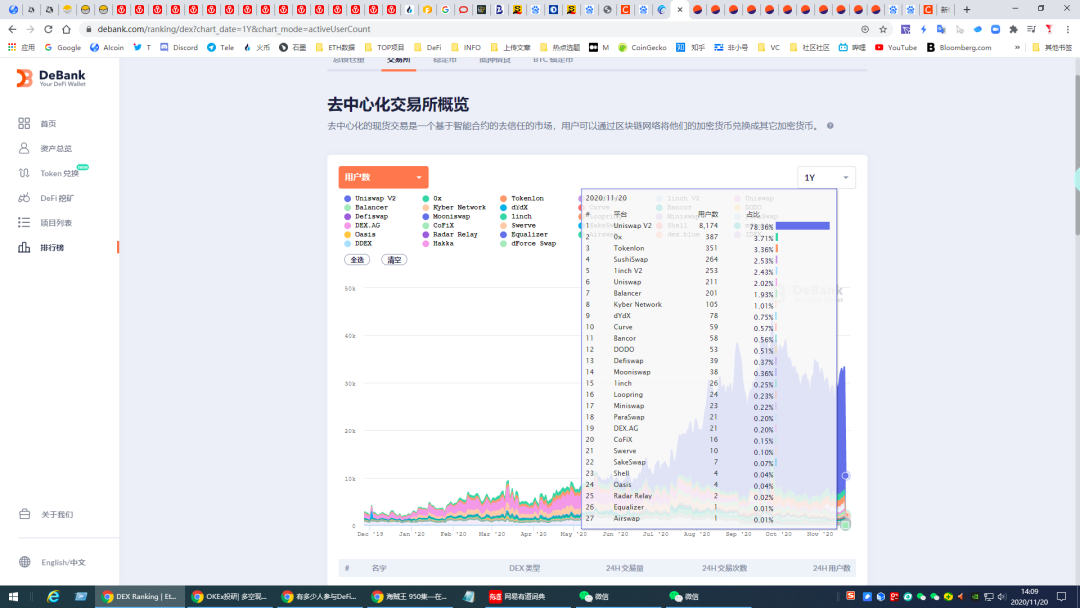Screen dimensions: 1080x608
Task: Open the 1Y time range dropdown
Action: point(826,177)
